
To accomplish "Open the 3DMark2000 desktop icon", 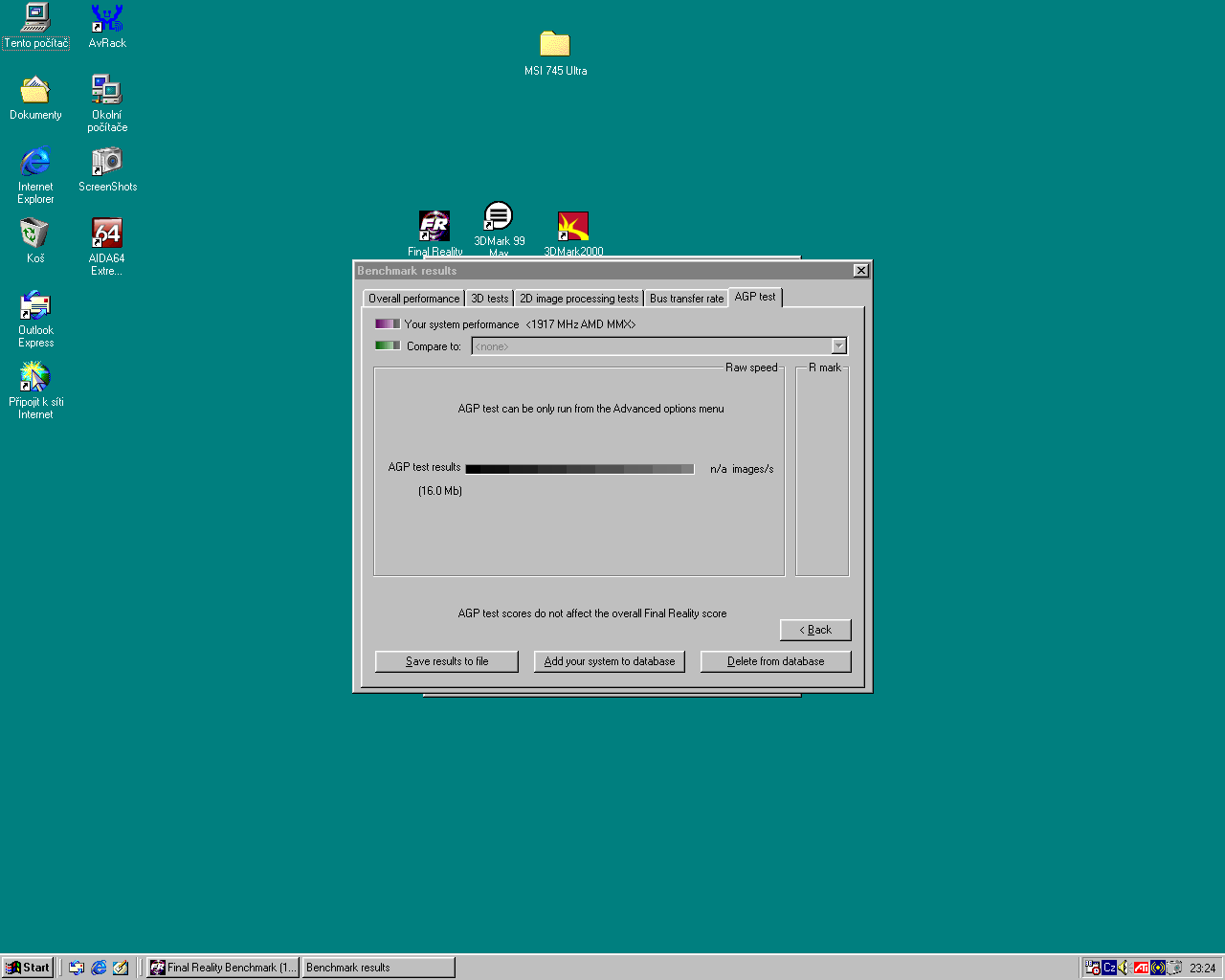I will (573, 227).
